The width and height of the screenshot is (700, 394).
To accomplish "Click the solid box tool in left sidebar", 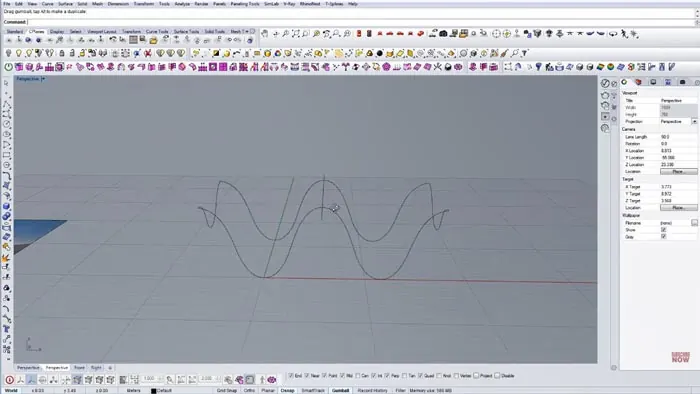I will click(6, 207).
